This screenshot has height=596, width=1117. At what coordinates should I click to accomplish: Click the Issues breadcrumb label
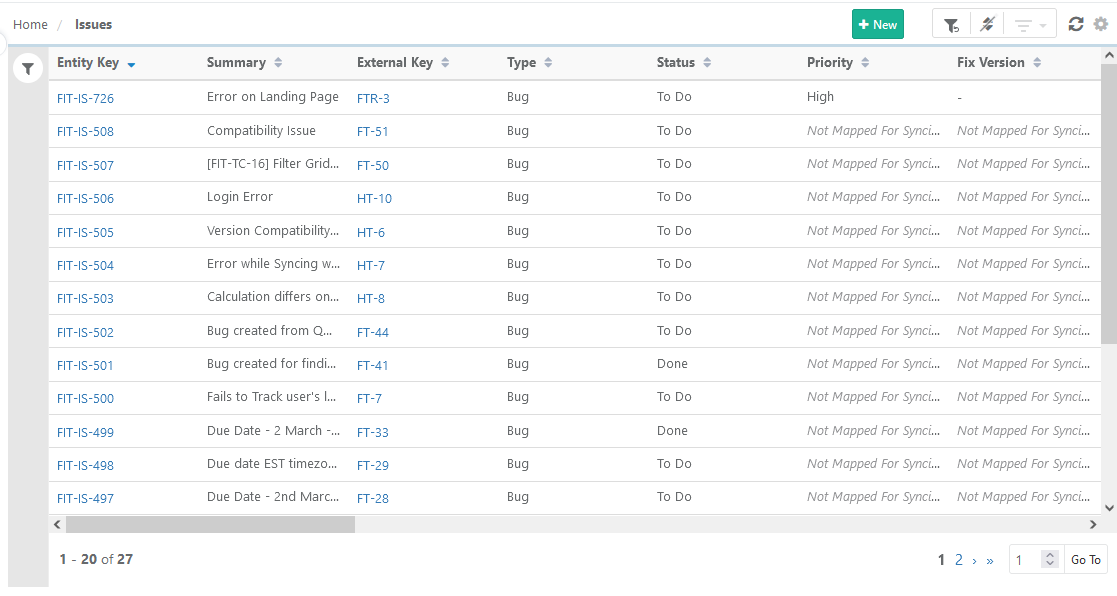93,24
